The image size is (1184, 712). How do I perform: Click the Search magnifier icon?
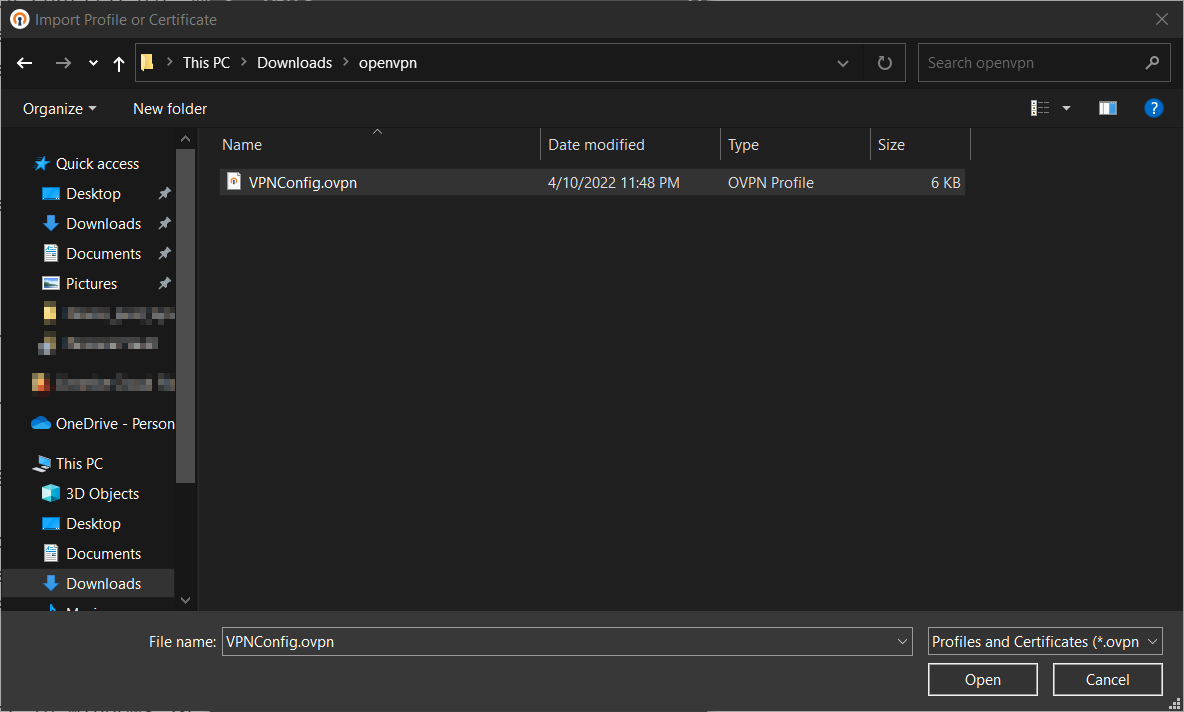(x=1153, y=62)
